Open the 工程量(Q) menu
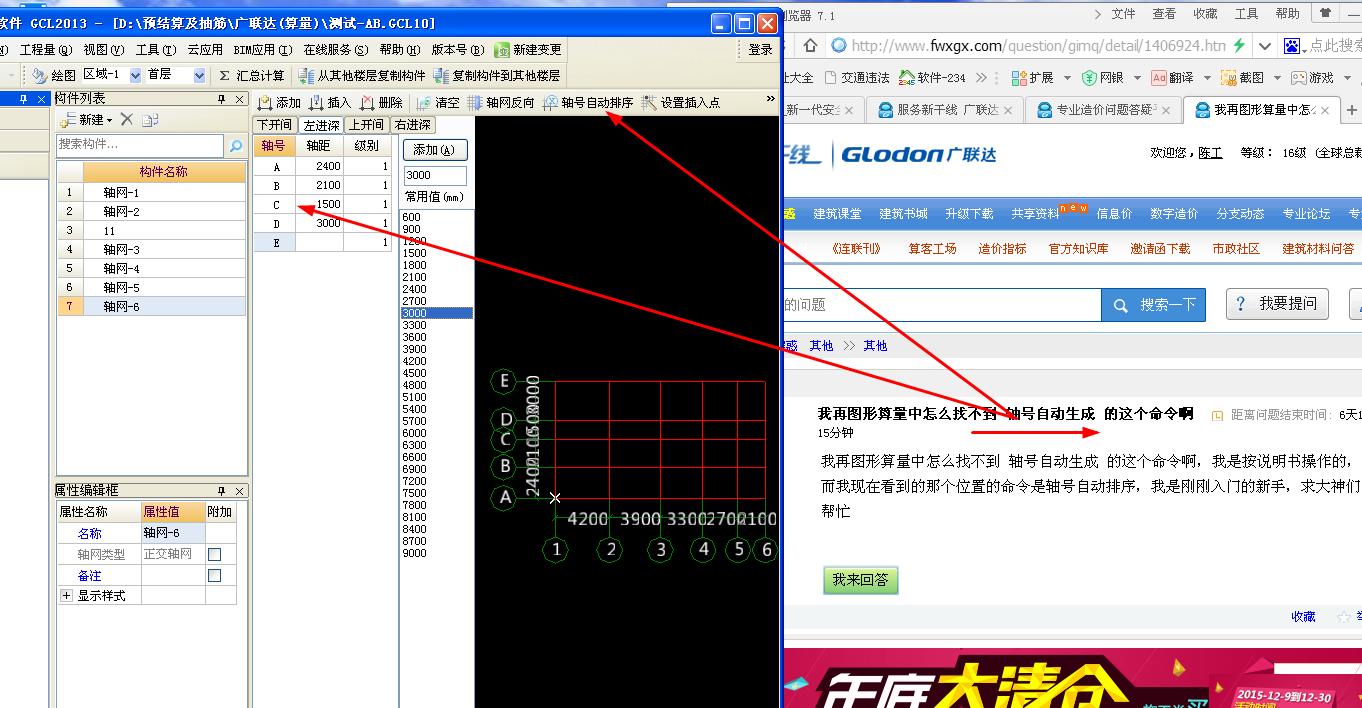 tap(46, 49)
